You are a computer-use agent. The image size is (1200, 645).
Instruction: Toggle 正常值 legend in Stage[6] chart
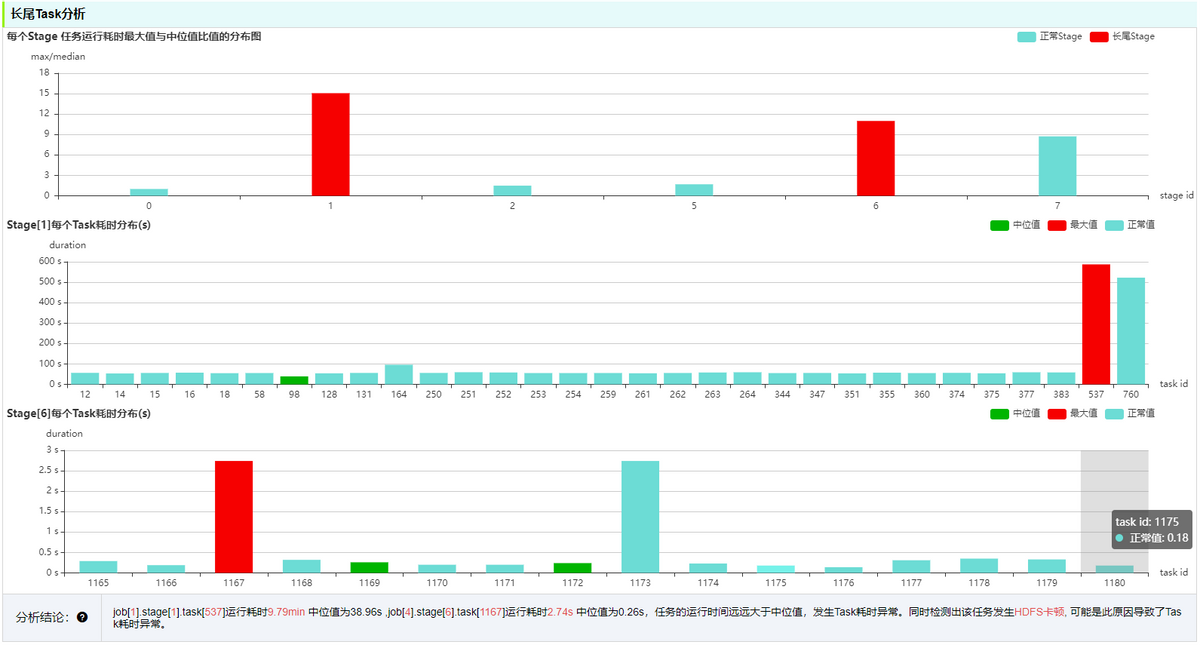1130,413
